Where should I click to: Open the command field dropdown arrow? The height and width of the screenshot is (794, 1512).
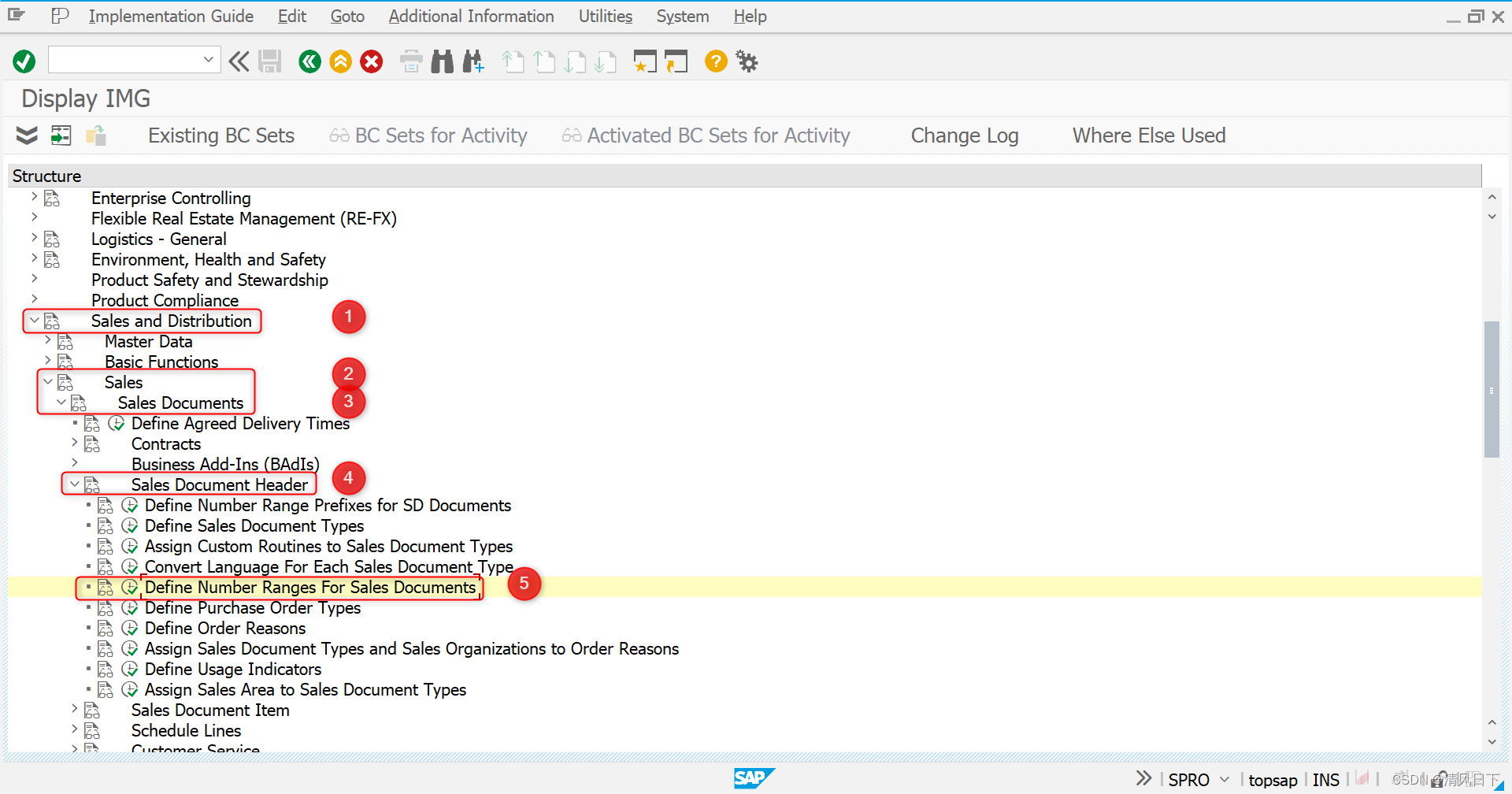(x=208, y=59)
